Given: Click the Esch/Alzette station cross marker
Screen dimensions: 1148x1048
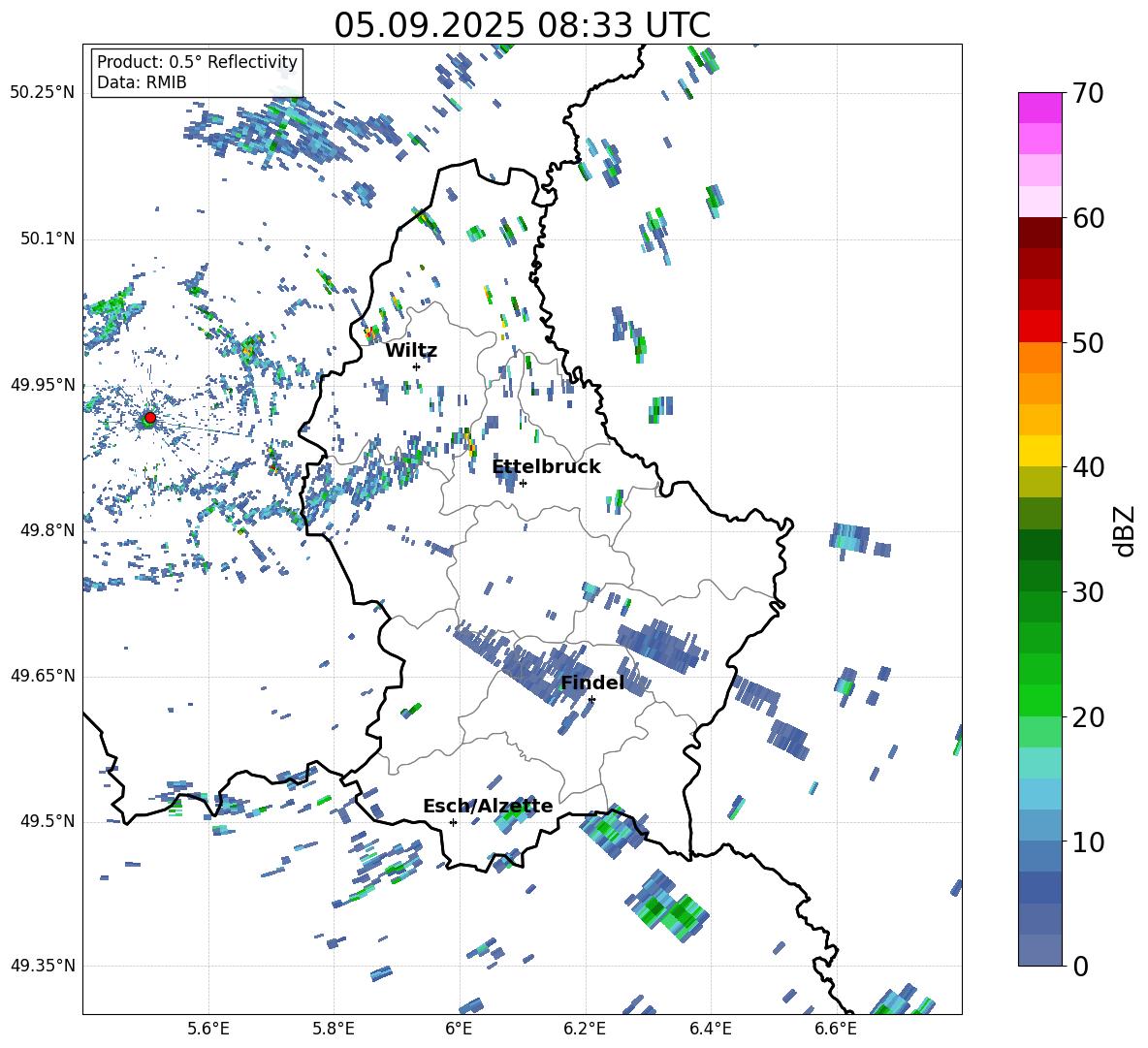Looking at the screenshot, I should point(453,822).
